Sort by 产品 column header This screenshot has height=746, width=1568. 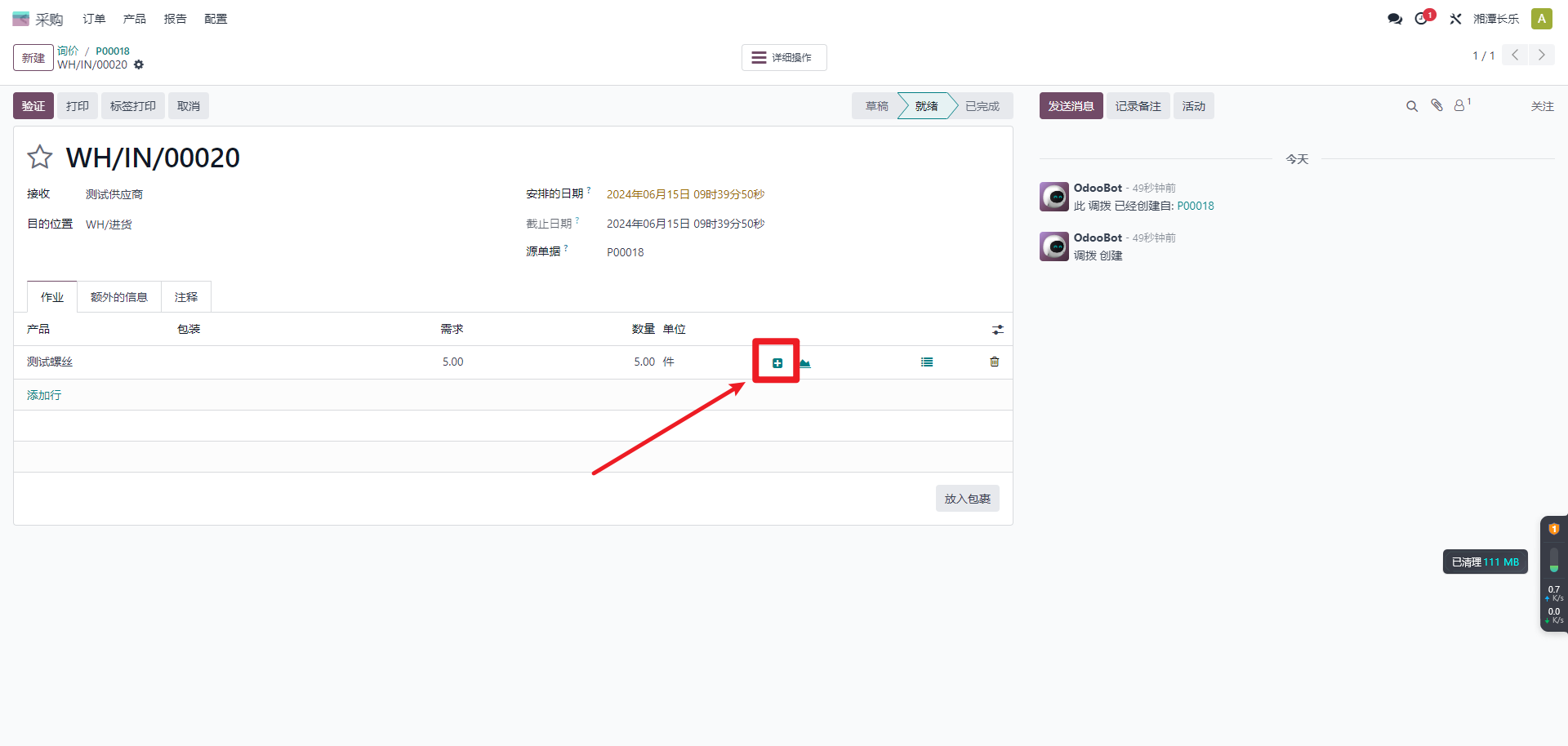(38, 329)
